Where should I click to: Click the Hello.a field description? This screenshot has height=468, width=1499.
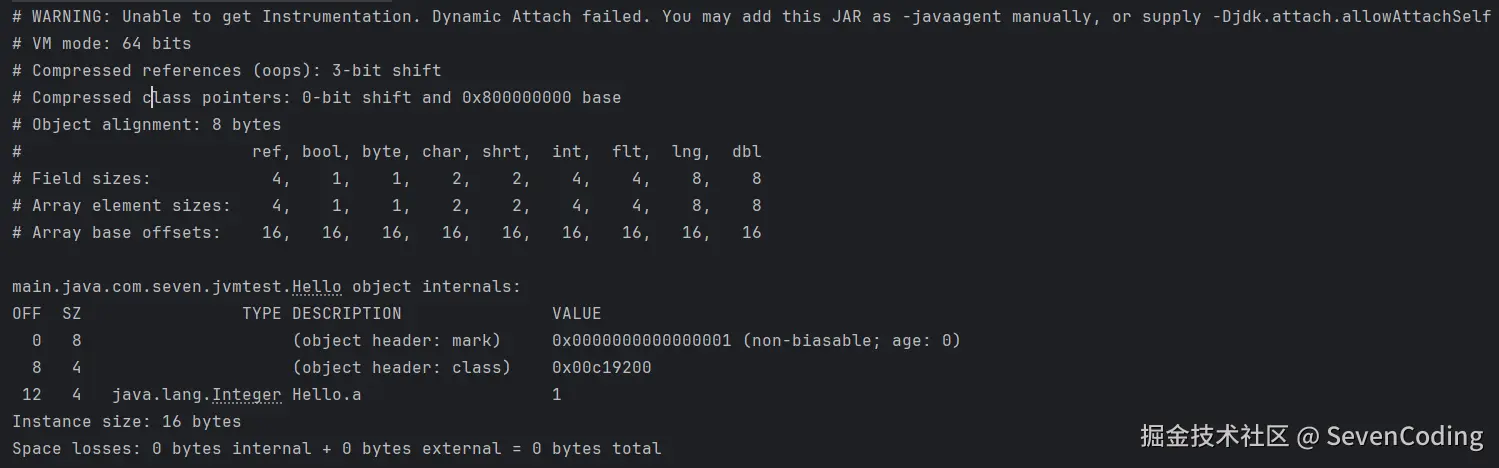pyautogui.click(x=326, y=395)
